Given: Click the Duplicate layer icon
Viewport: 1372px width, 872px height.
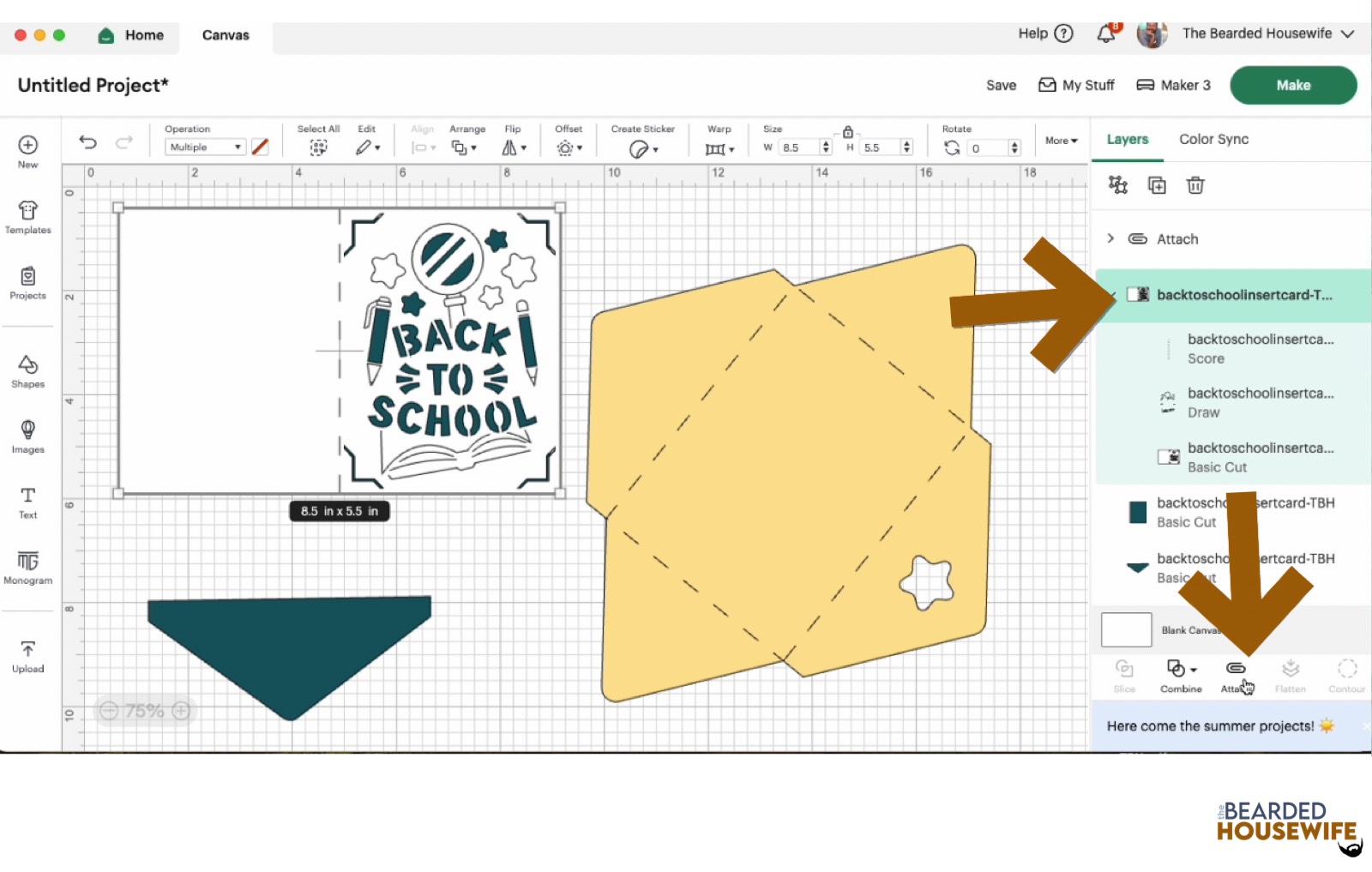Looking at the screenshot, I should click(x=1157, y=185).
